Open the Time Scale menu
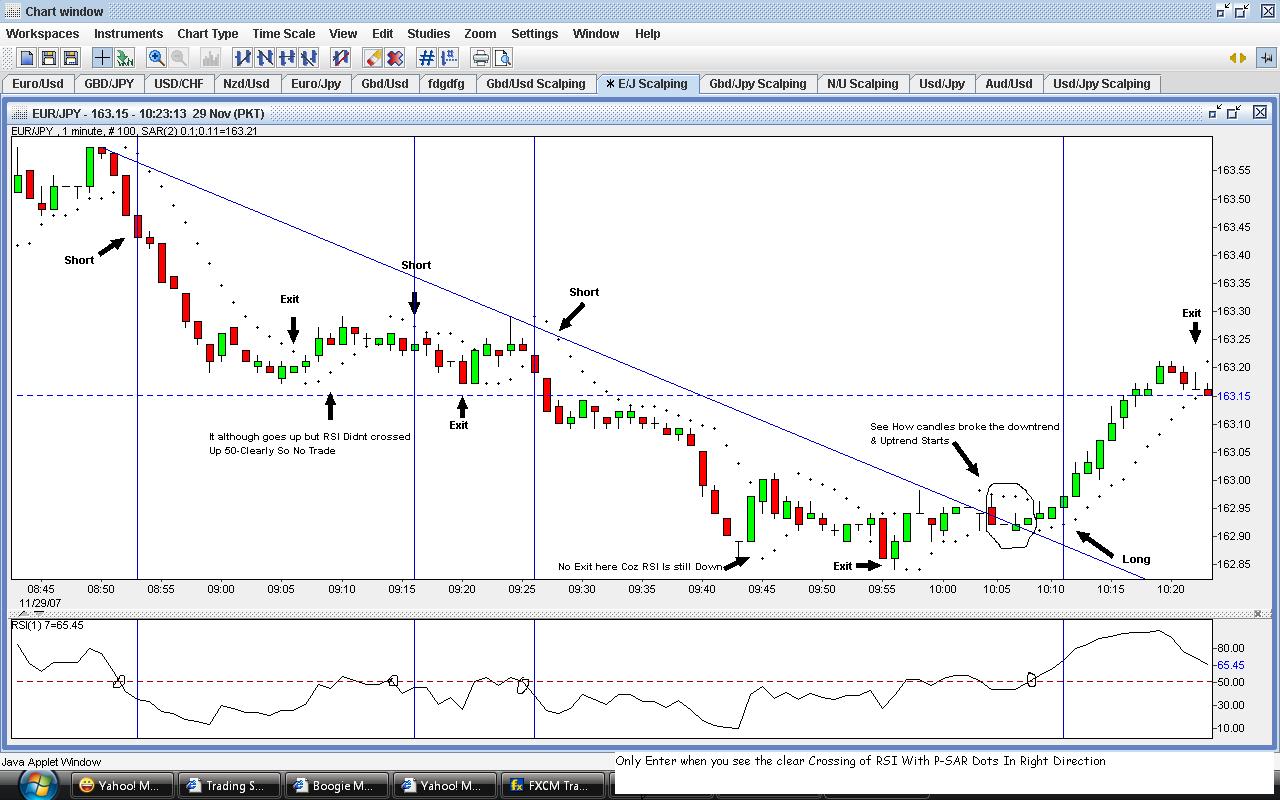This screenshot has width=1280, height=800. (283, 33)
